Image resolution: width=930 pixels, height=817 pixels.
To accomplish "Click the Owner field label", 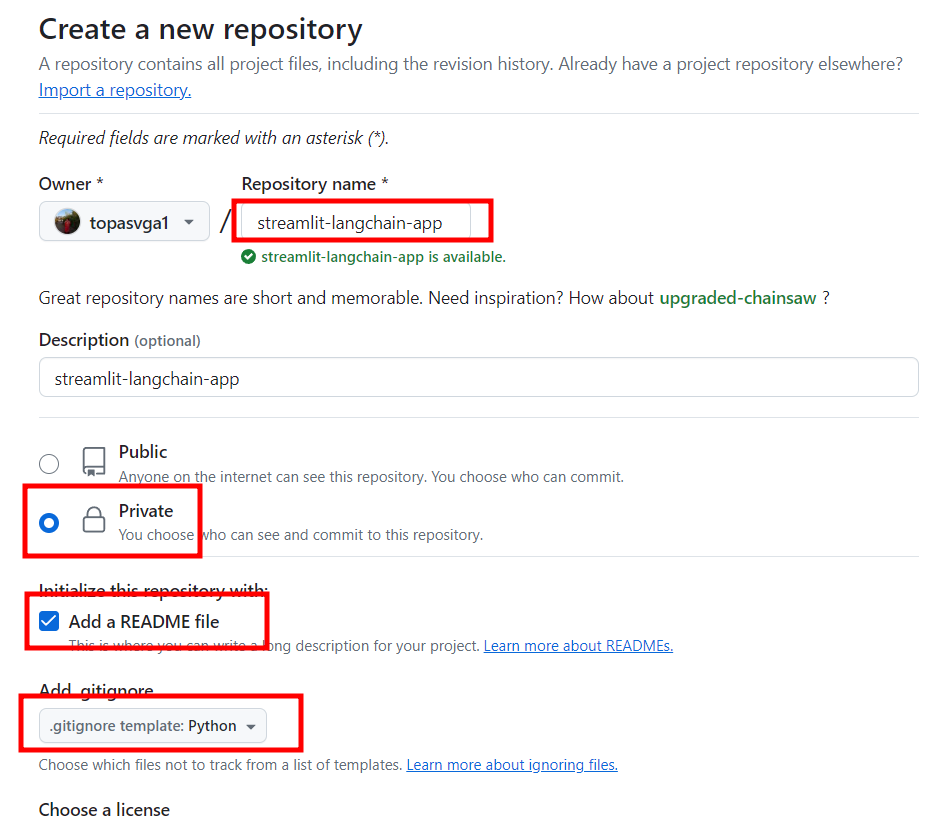I will (71, 184).
